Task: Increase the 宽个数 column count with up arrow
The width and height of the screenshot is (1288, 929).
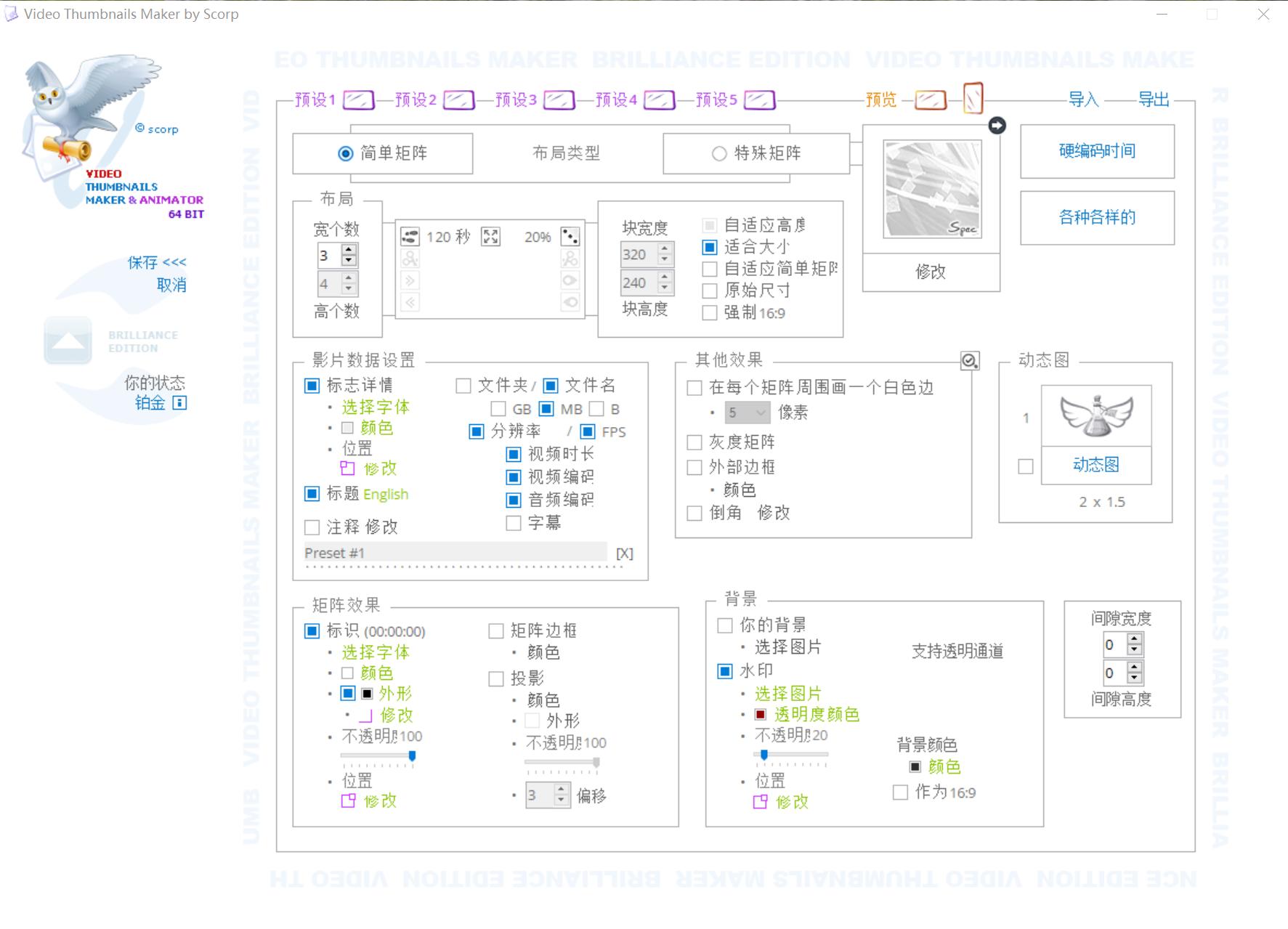Action: pyautogui.click(x=349, y=251)
